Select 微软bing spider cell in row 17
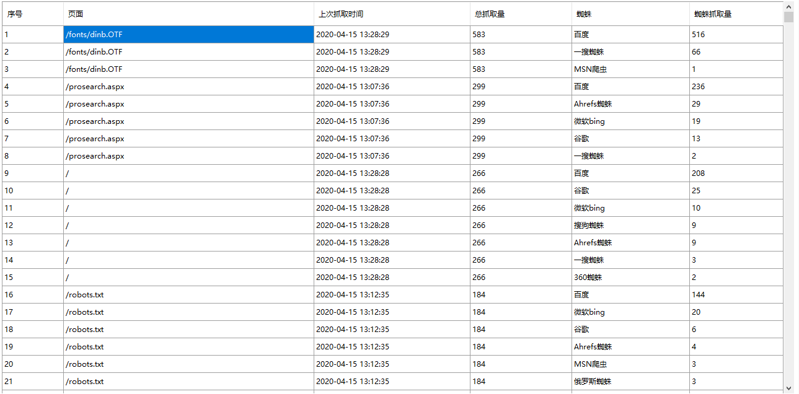Screen dimensions: 799x394 pos(630,312)
